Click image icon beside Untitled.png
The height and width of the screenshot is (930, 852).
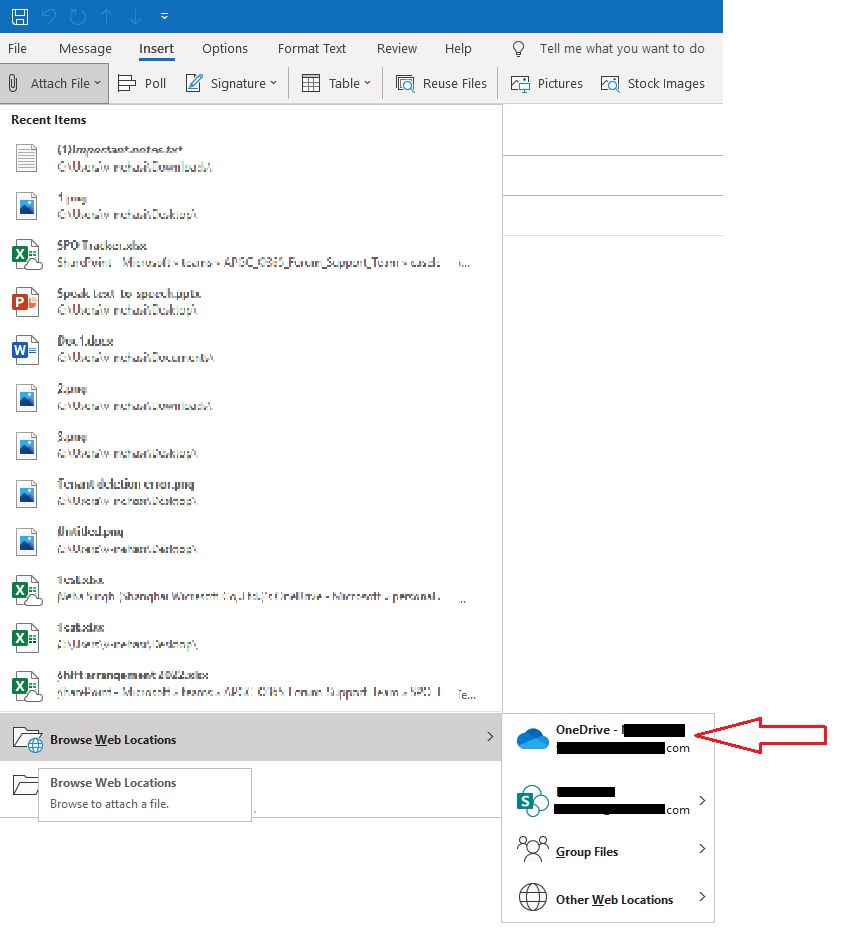point(27,542)
